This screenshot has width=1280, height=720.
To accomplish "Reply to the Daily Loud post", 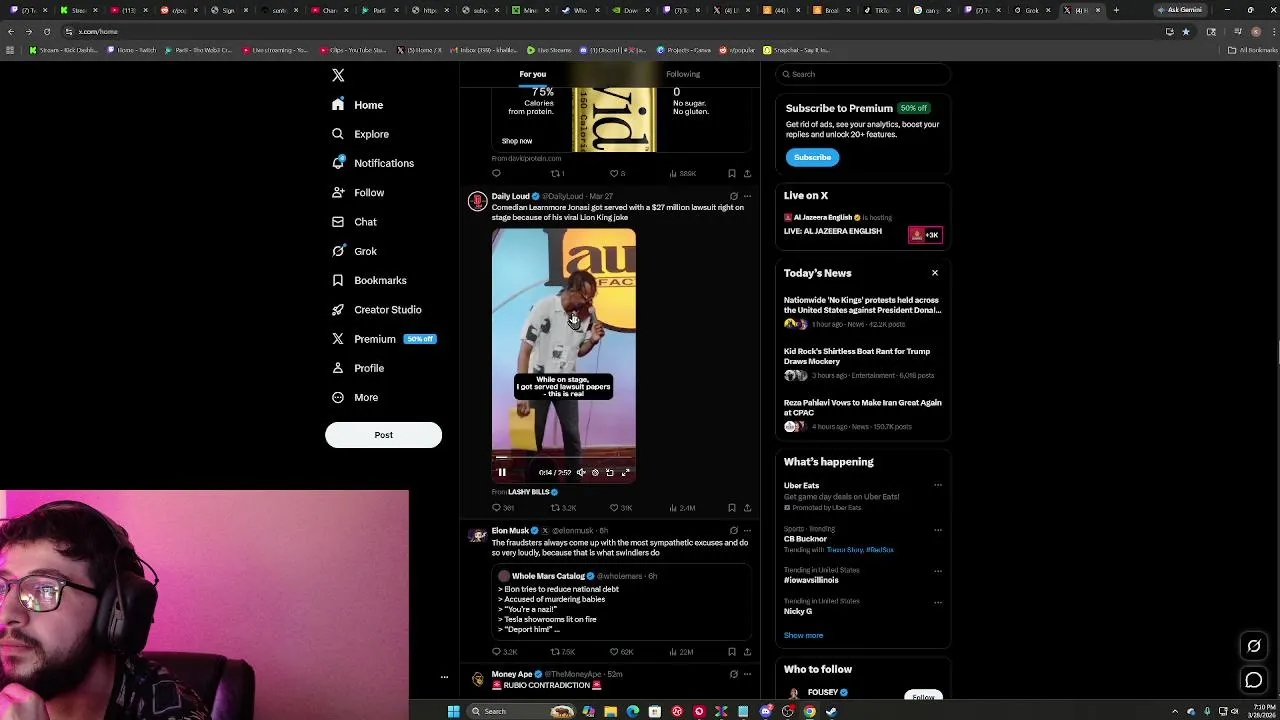I will 502,508.
